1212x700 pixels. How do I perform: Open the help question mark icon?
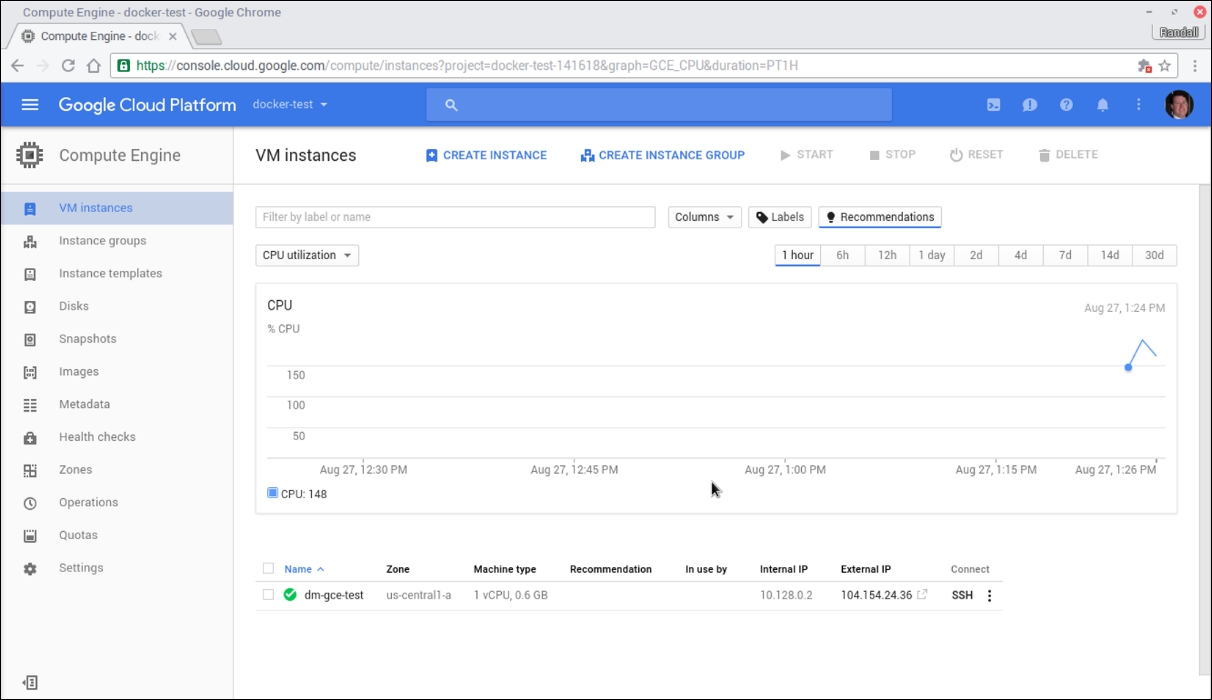1066,105
